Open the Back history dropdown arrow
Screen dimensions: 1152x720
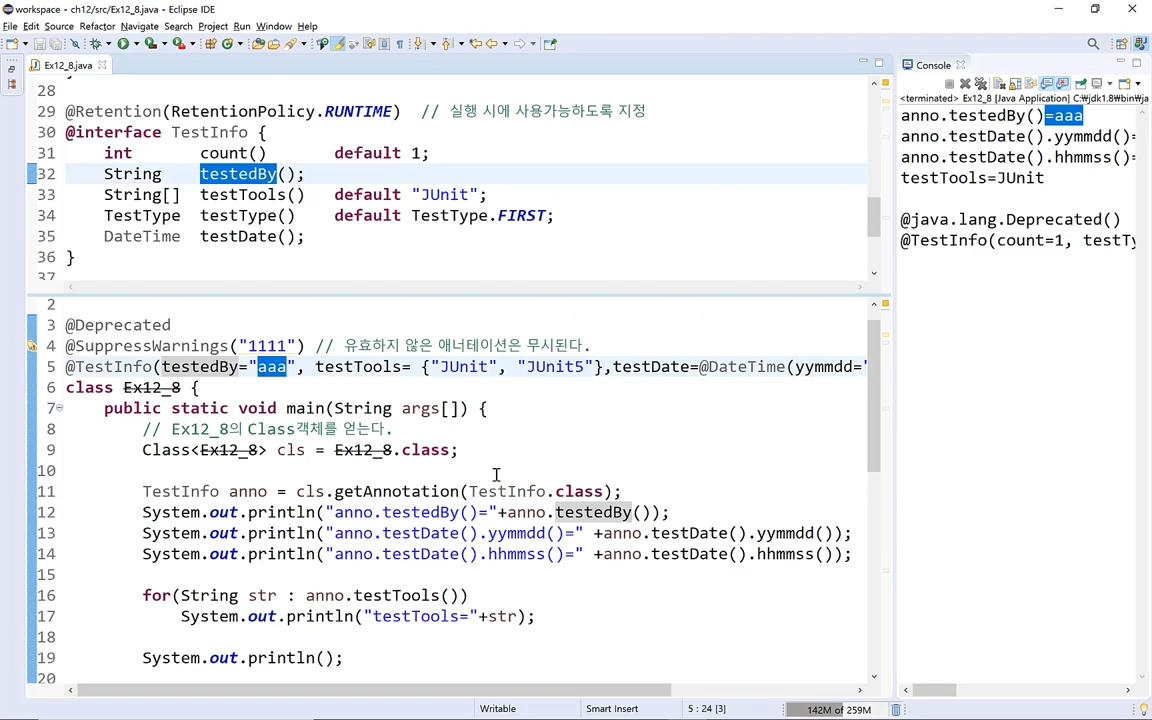[505, 44]
